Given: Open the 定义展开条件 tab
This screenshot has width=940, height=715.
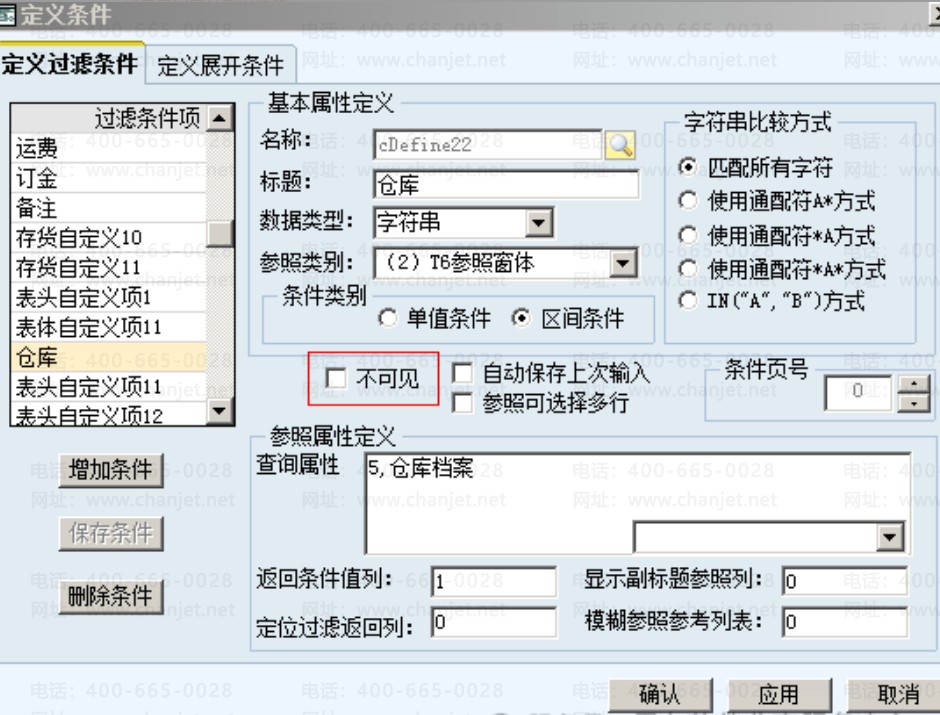Looking at the screenshot, I should 220,65.
